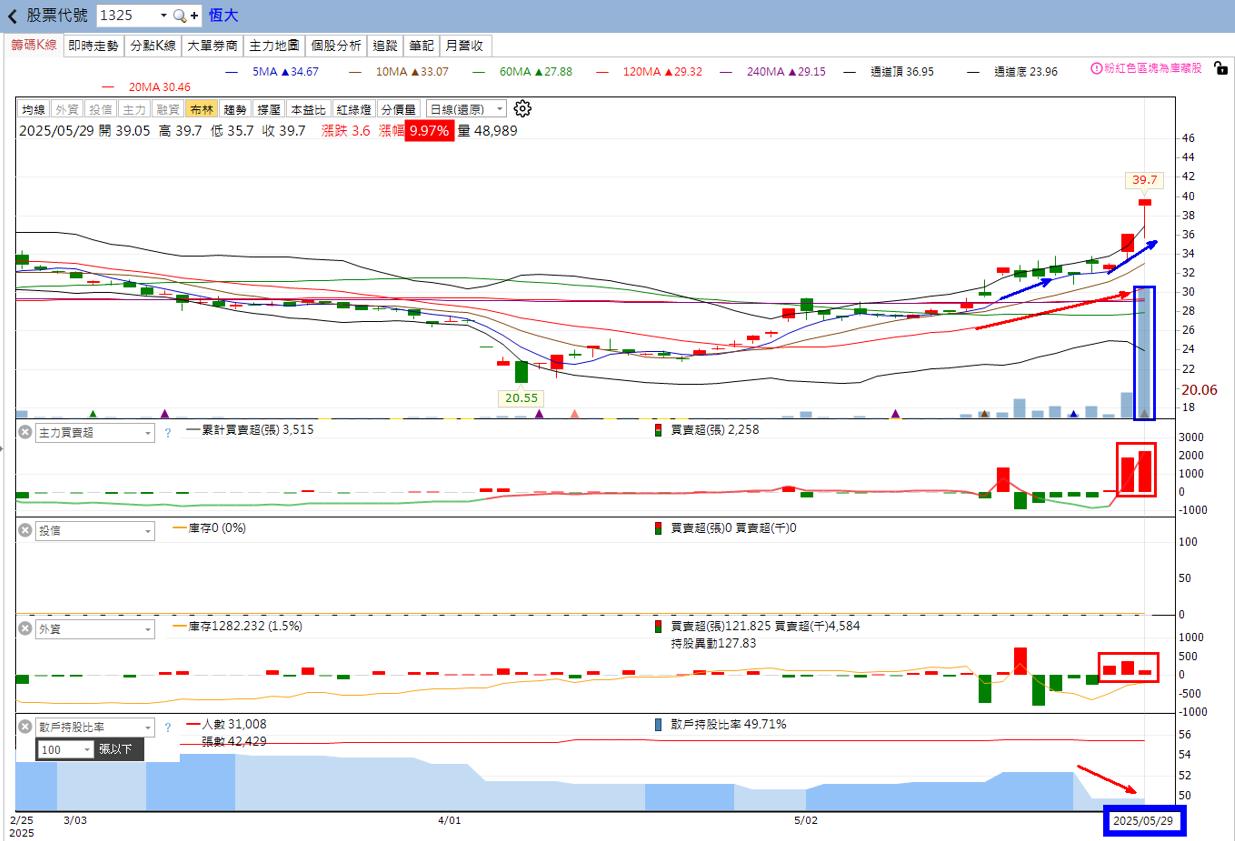Click the 通道底 23.96 legend
The image size is (1235, 841).
1012,72
